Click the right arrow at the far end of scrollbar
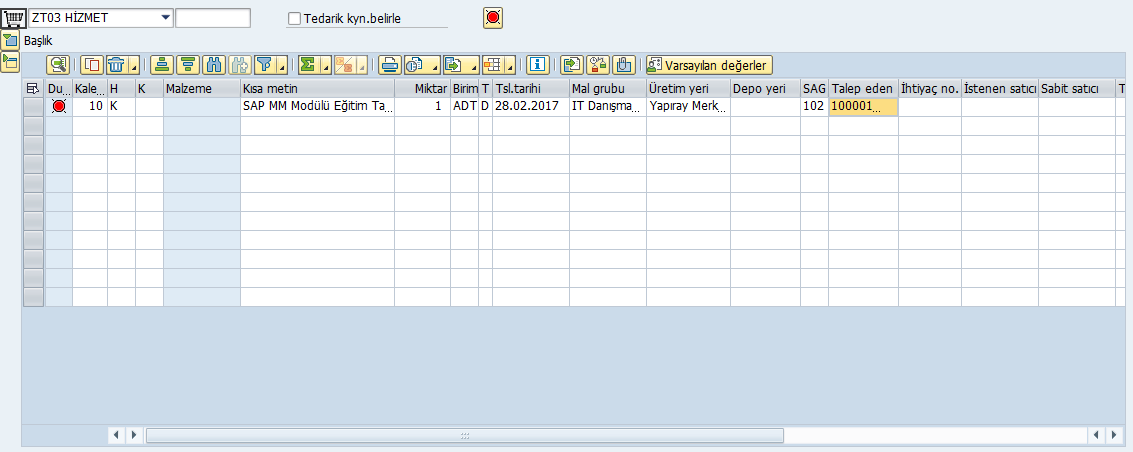Screen dimensions: 1133x452 click(1114, 435)
